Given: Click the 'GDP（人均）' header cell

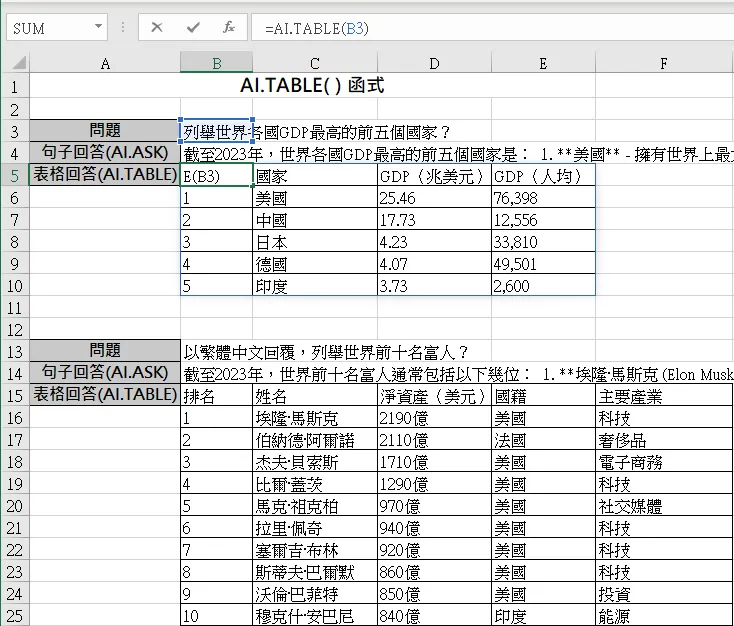Looking at the screenshot, I should pos(543,176).
